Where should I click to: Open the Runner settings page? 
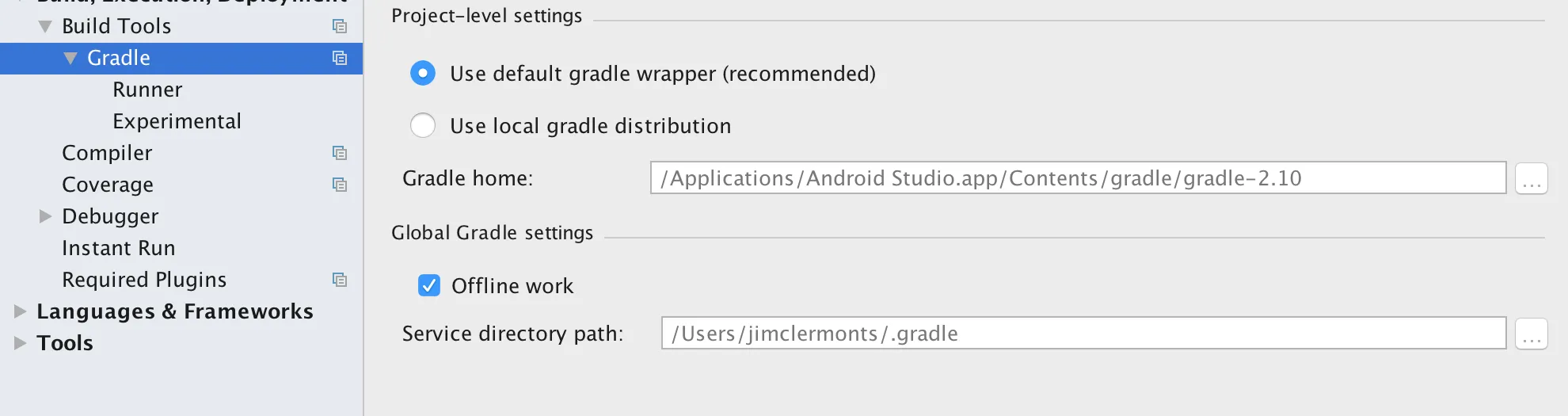[147, 90]
